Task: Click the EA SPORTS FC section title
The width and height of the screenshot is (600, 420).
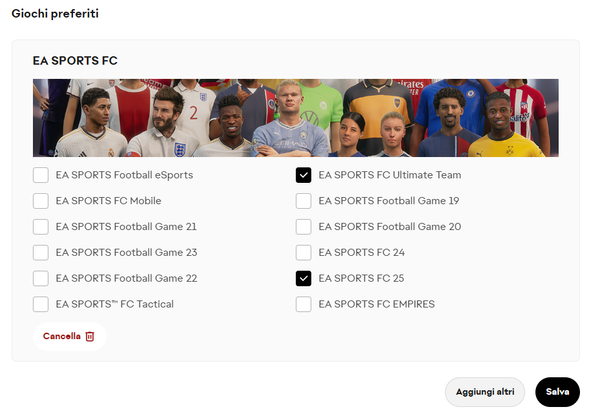Action: click(75, 61)
